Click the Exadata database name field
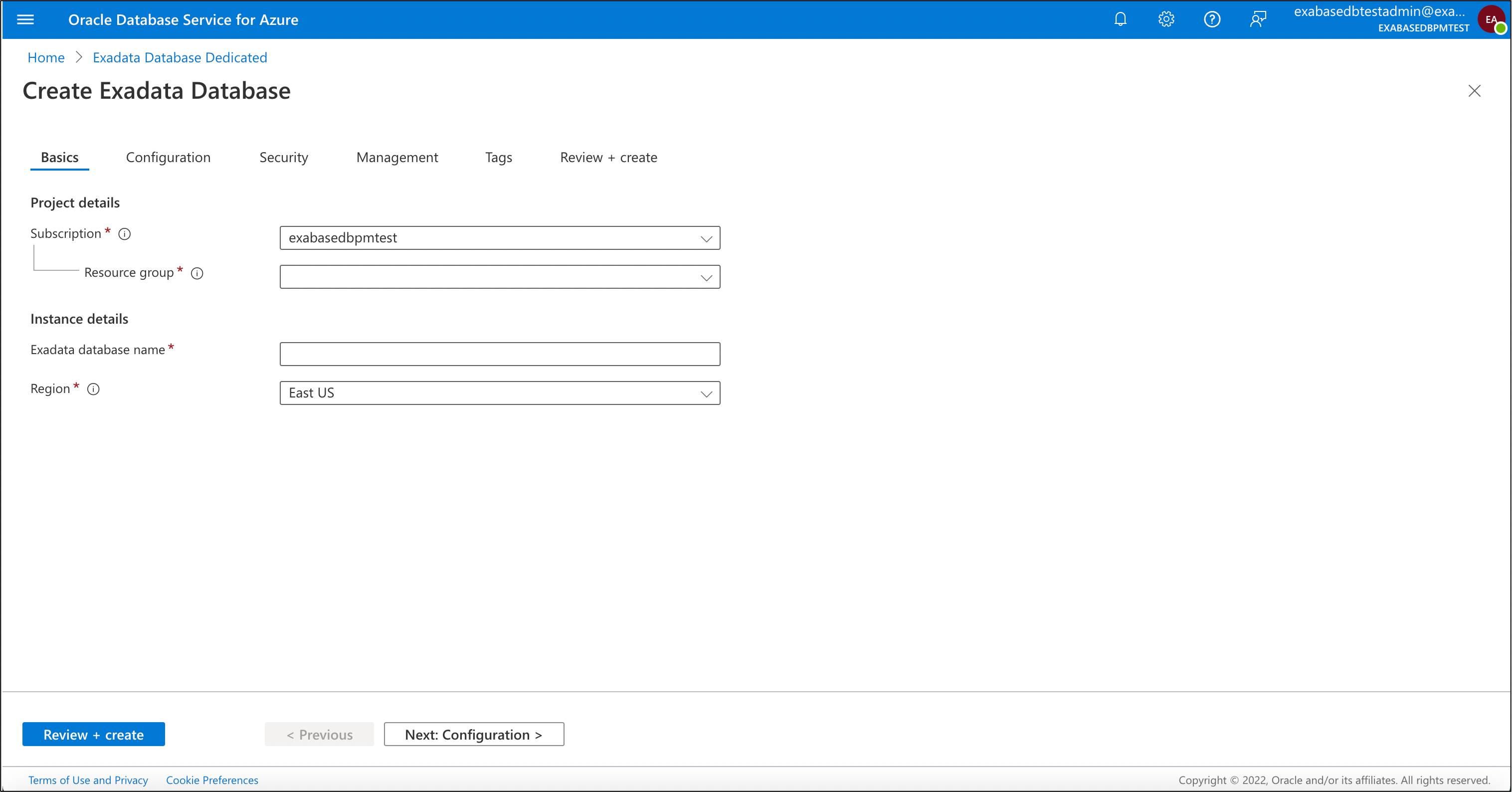The width and height of the screenshot is (1512, 792). click(500, 354)
